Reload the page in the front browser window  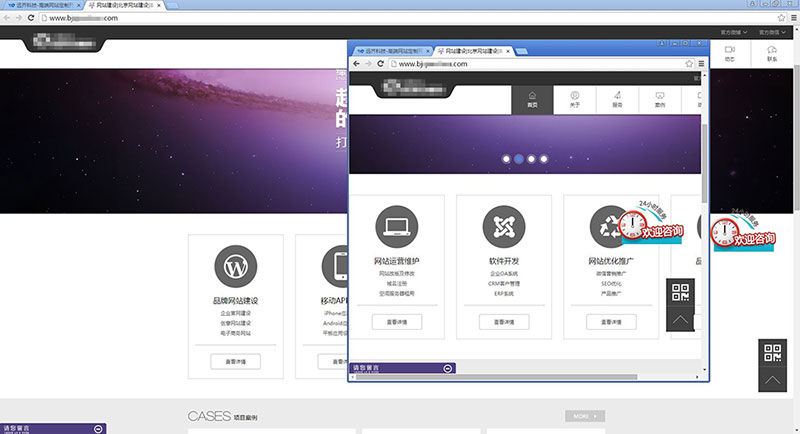click(380, 64)
